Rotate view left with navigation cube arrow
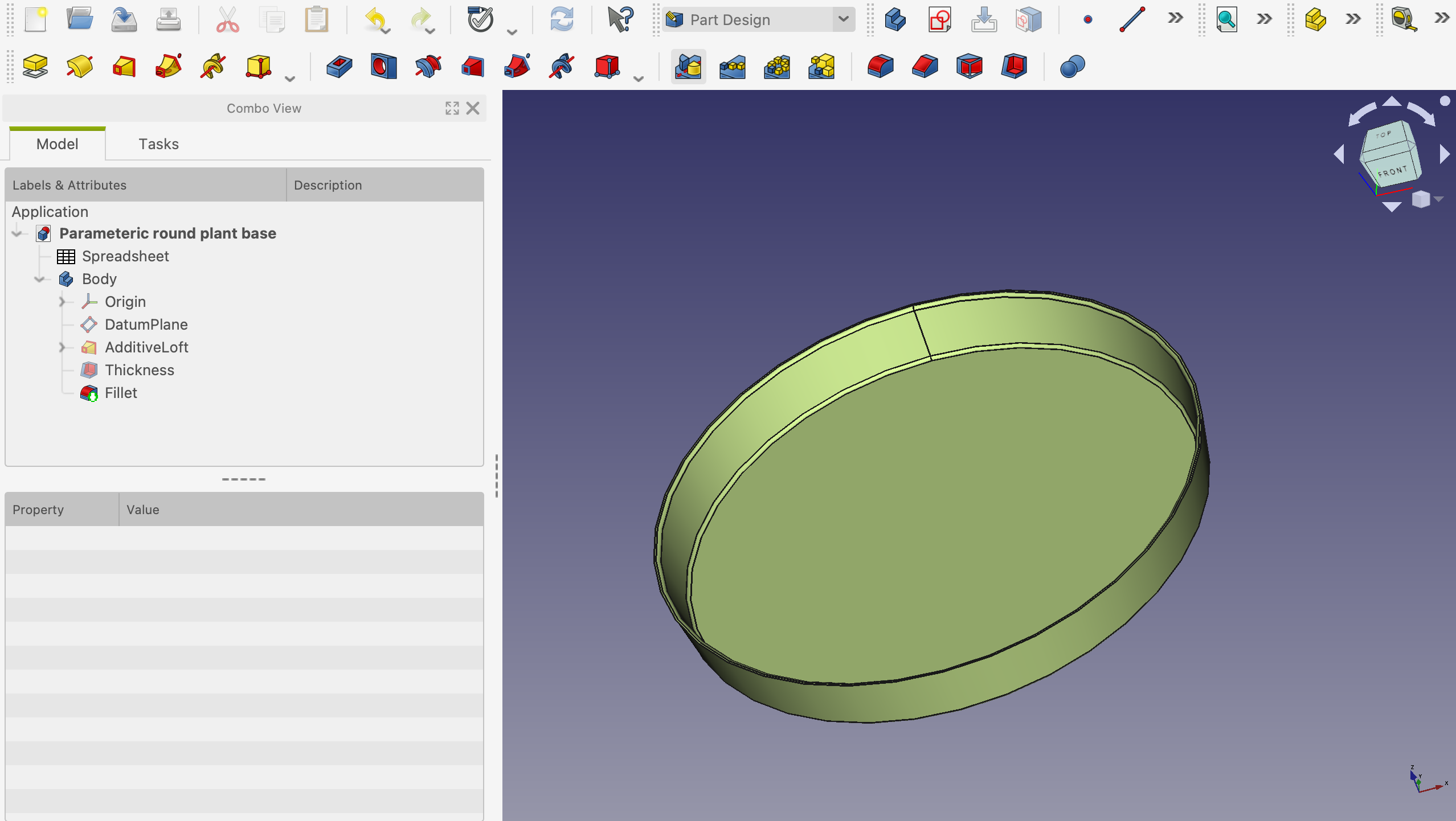1456x821 pixels. pos(1339,154)
